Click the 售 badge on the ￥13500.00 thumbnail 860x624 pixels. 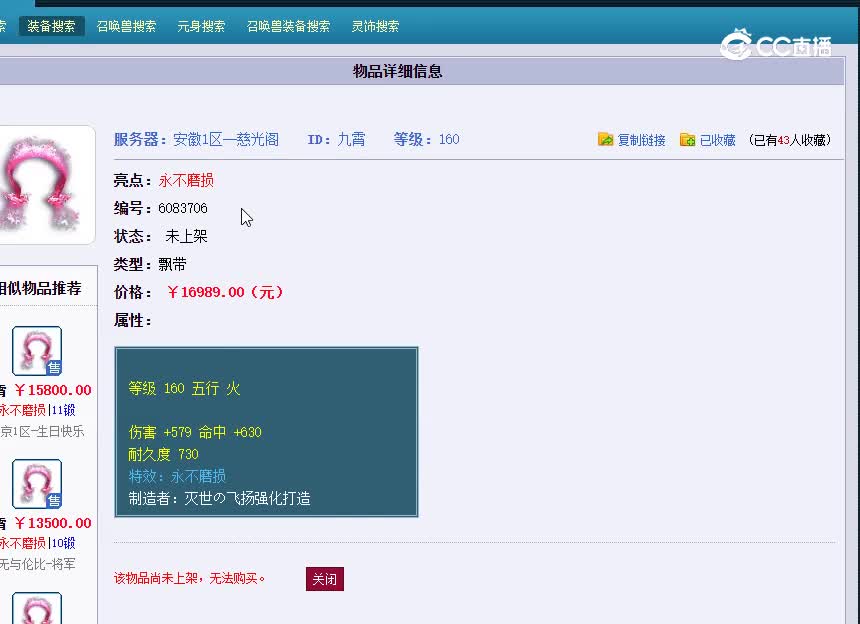(x=54, y=501)
